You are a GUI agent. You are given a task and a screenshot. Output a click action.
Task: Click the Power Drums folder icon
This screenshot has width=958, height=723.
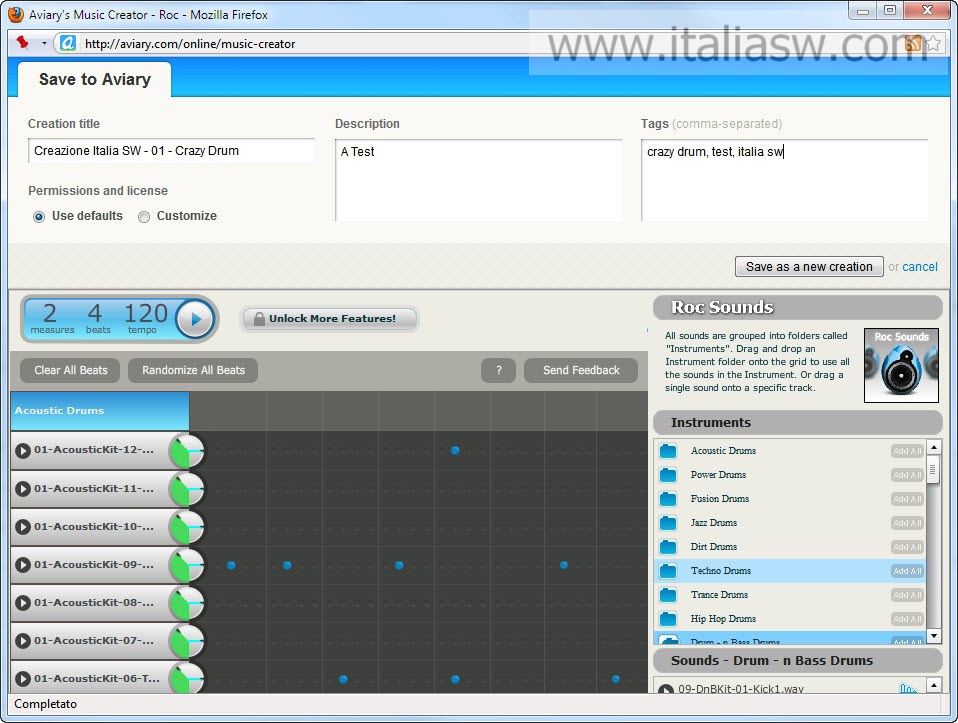[668, 475]
